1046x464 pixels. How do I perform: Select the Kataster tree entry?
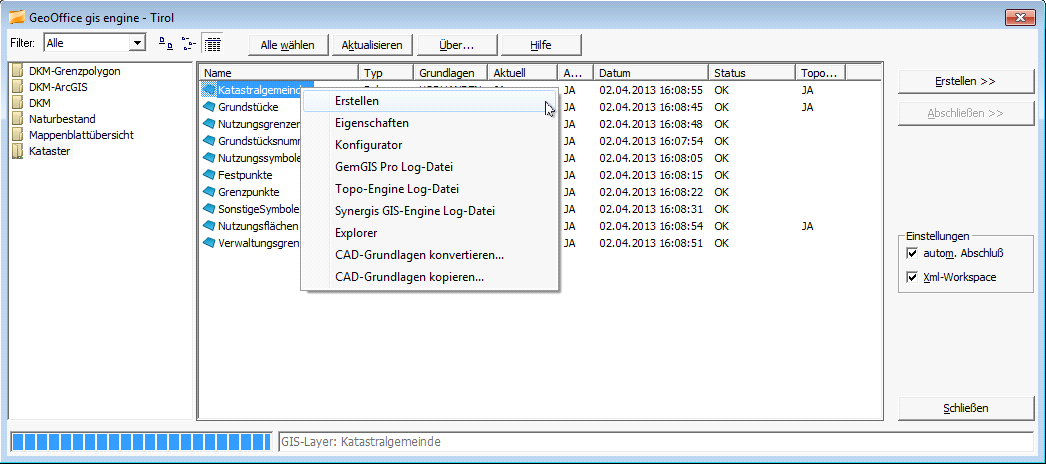pos(49,151)
